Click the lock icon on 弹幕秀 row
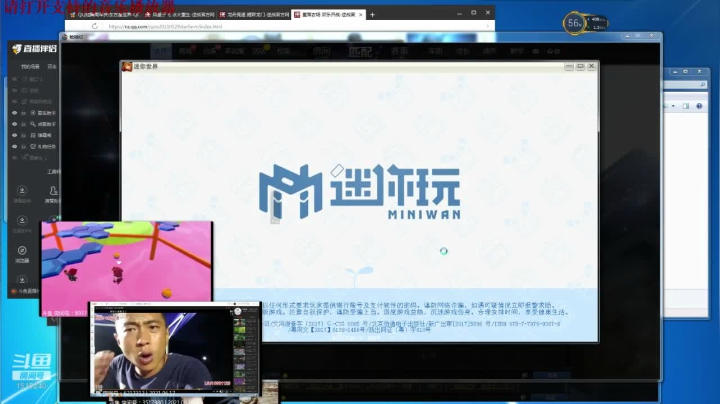 coord(23,135)
